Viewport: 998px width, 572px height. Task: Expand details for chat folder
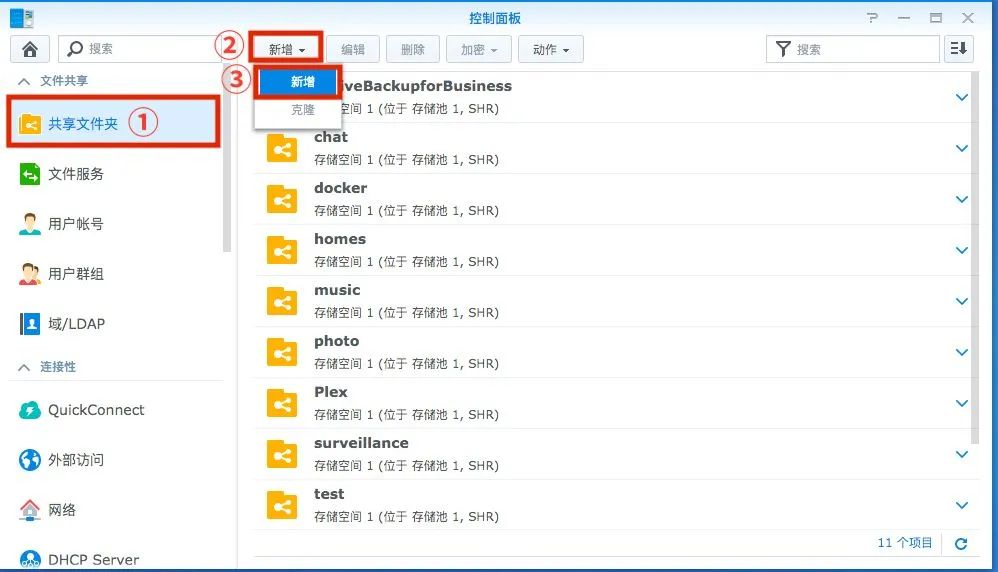click(x=962, y=148)
